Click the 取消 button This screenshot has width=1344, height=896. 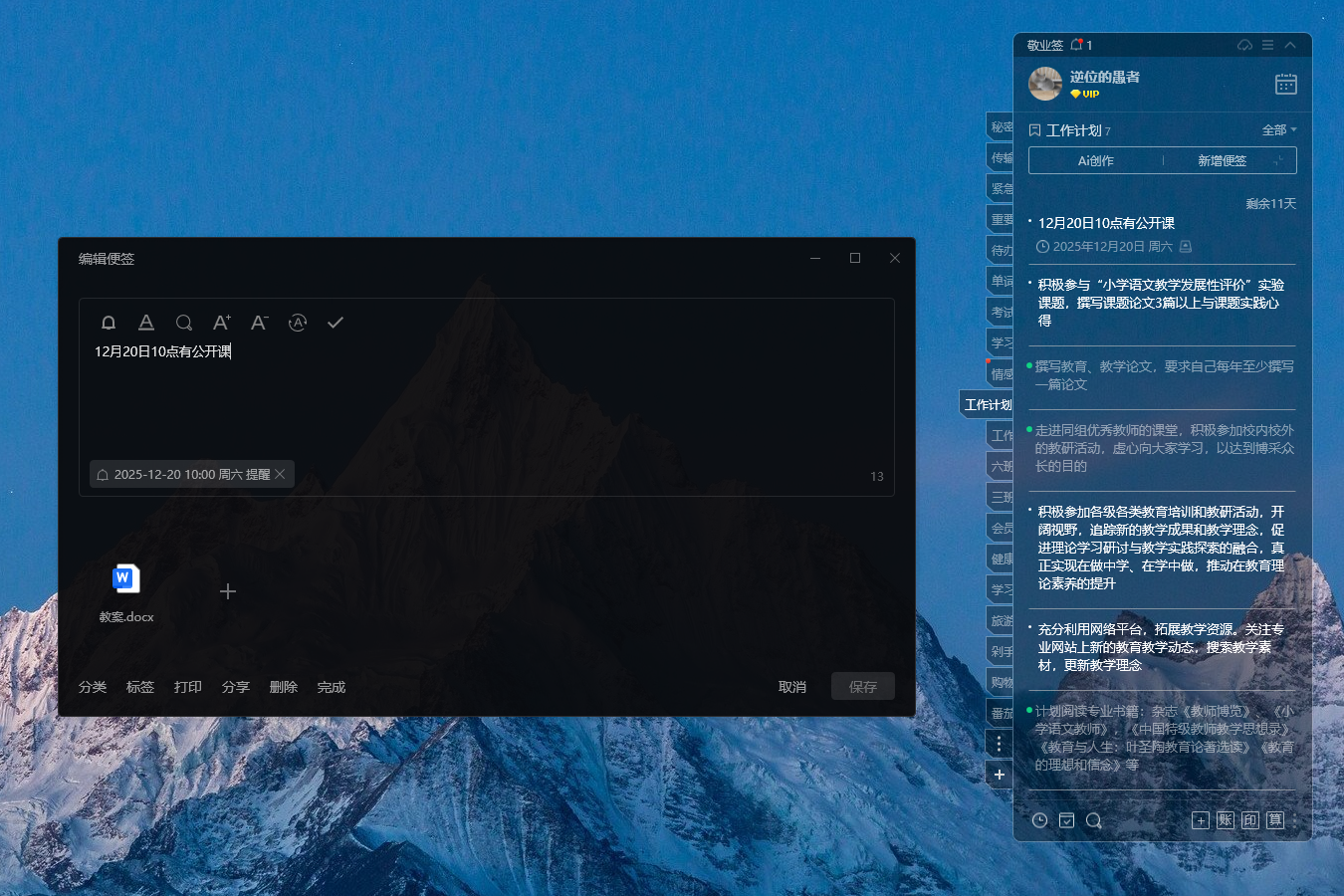(x=792, y=687)
